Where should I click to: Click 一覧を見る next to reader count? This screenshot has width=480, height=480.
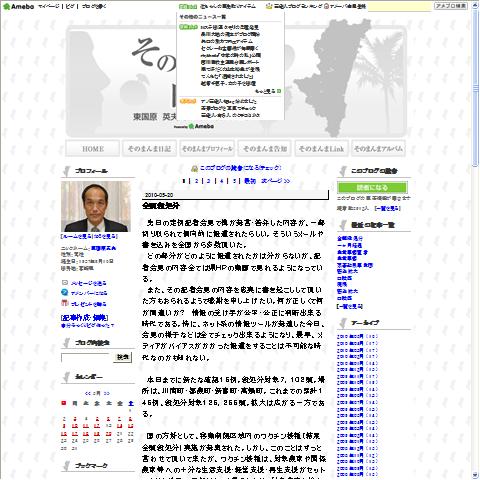coord(387,208)
